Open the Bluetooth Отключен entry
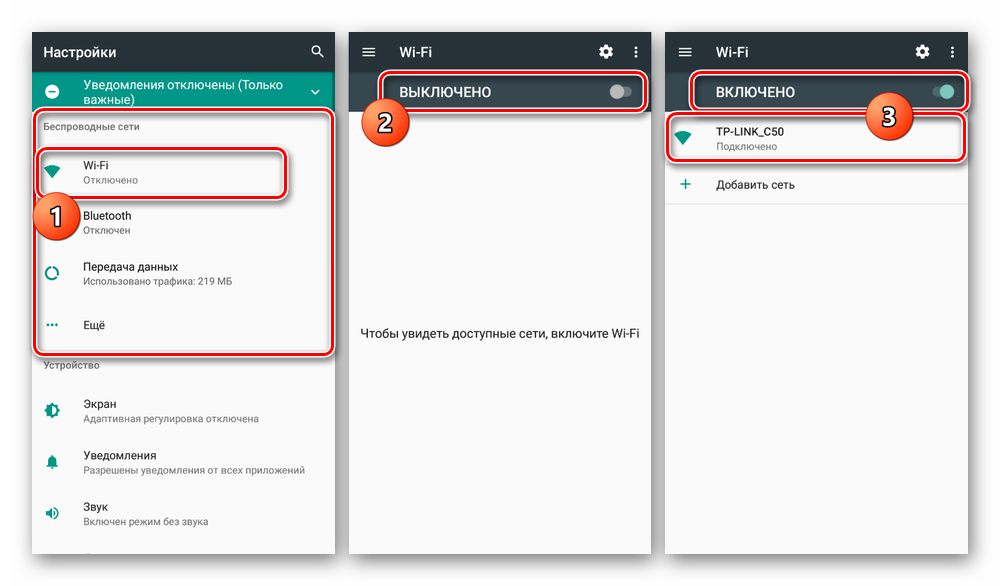 [x=183, y=223]
